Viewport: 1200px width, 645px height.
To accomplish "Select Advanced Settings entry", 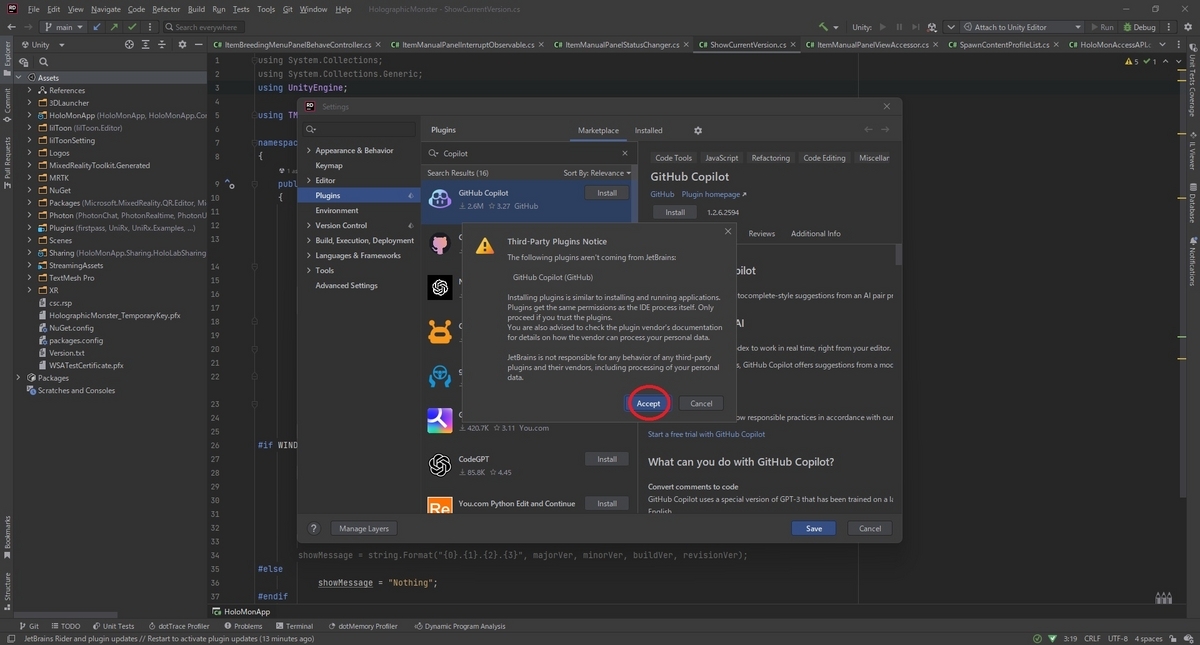I will click(346, 285).
